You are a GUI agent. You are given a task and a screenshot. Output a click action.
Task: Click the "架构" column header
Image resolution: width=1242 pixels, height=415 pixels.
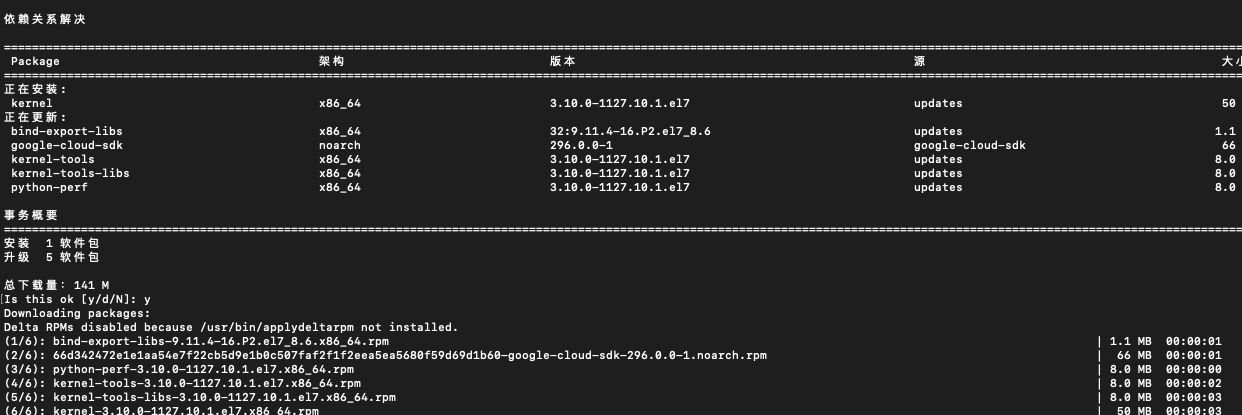331,61
